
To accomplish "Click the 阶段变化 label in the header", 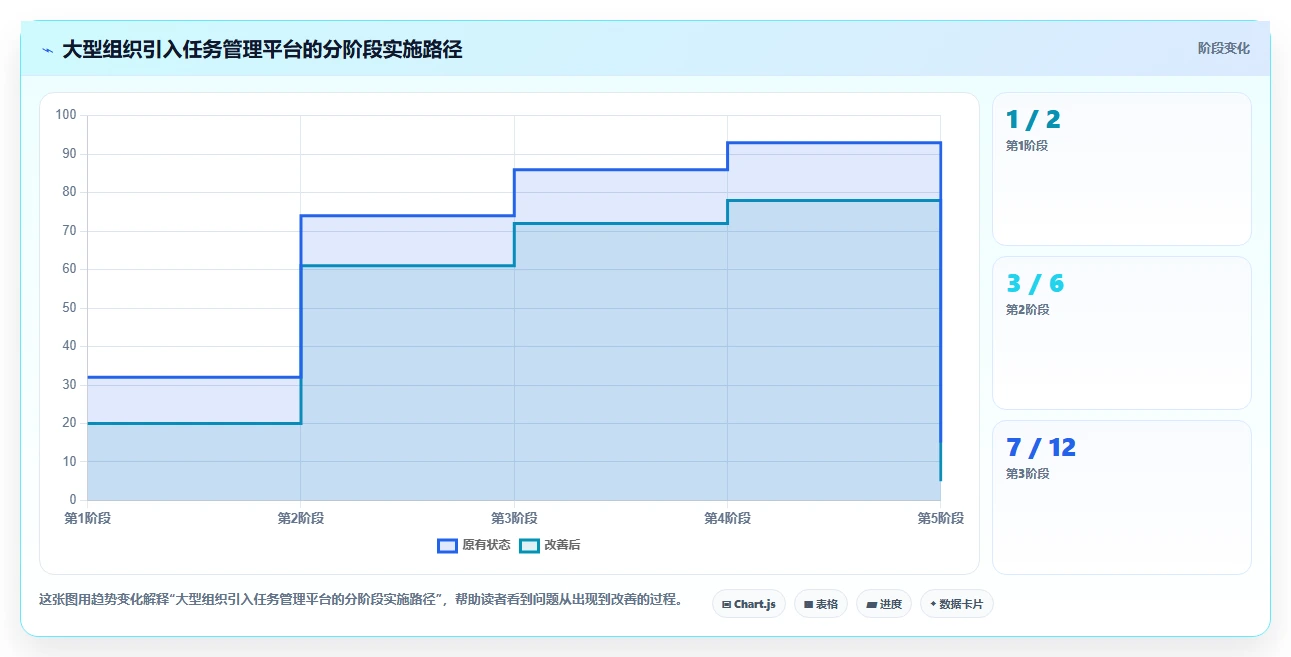I will click(x=1223, y=48).
